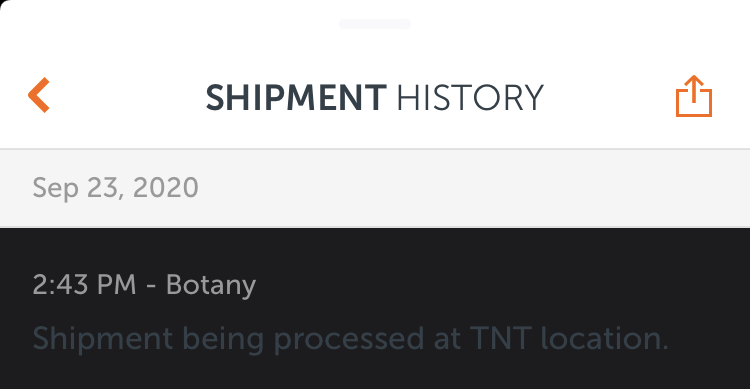Tap the sheet grabber handle at the top
This screenshot has width=750, height=389.
pos(375,24)
